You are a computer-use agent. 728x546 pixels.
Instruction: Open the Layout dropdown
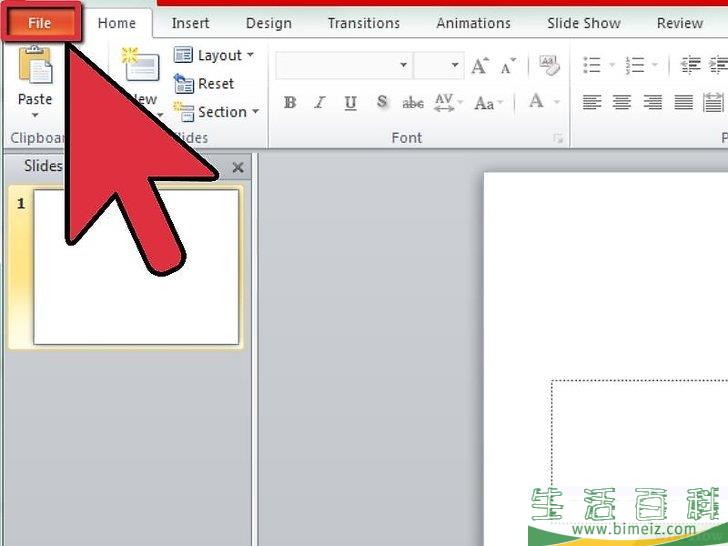tap(214, 55)
